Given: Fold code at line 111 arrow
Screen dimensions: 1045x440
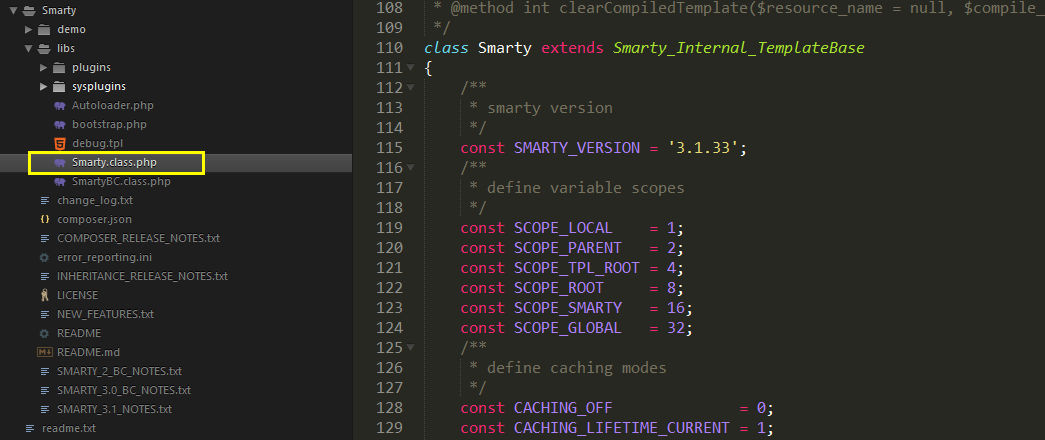Looking at the screenshot, I should click(411, 67).
